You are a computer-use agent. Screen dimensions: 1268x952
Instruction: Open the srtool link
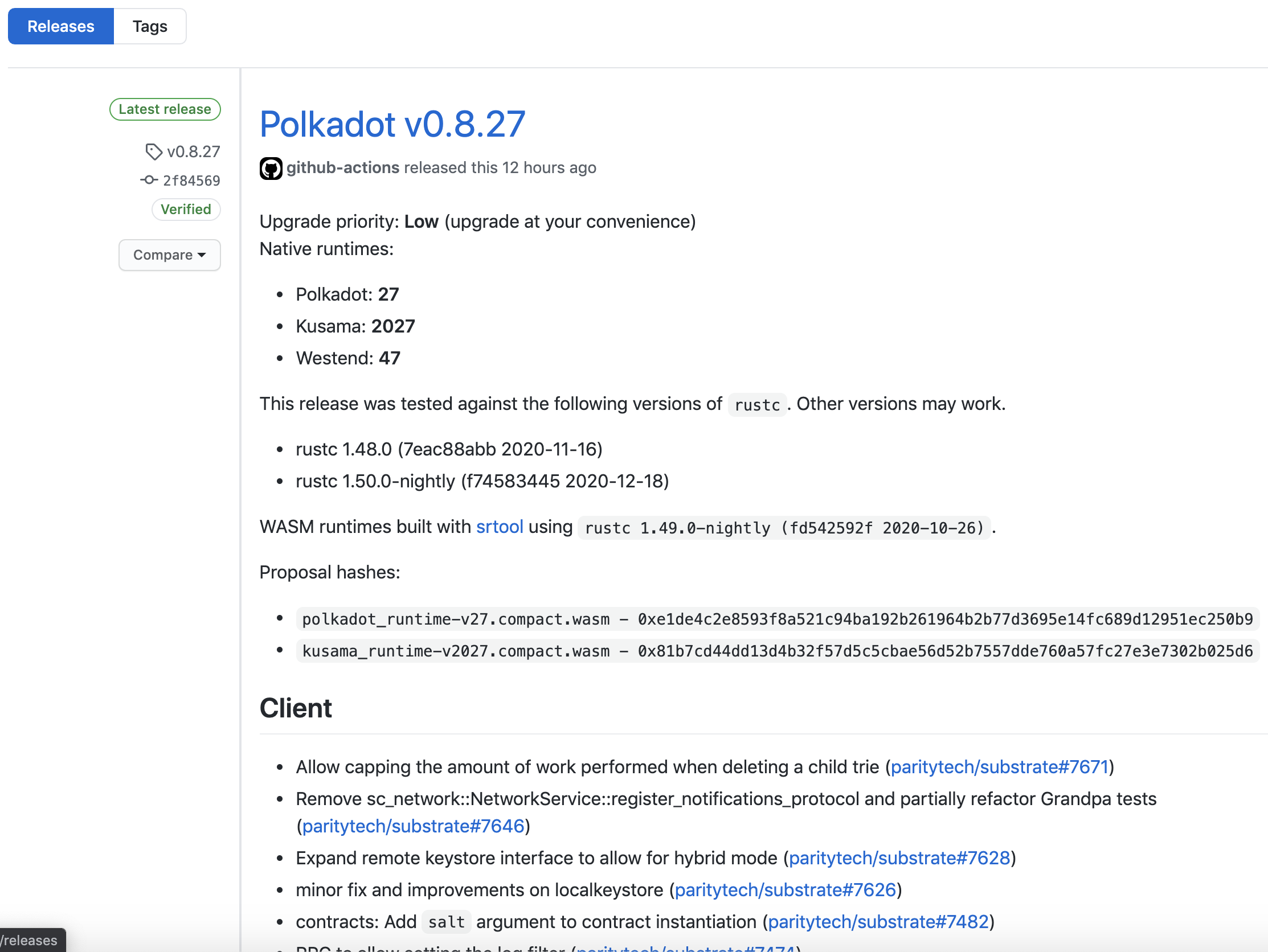pyautogui.click(x=500, y=527)
